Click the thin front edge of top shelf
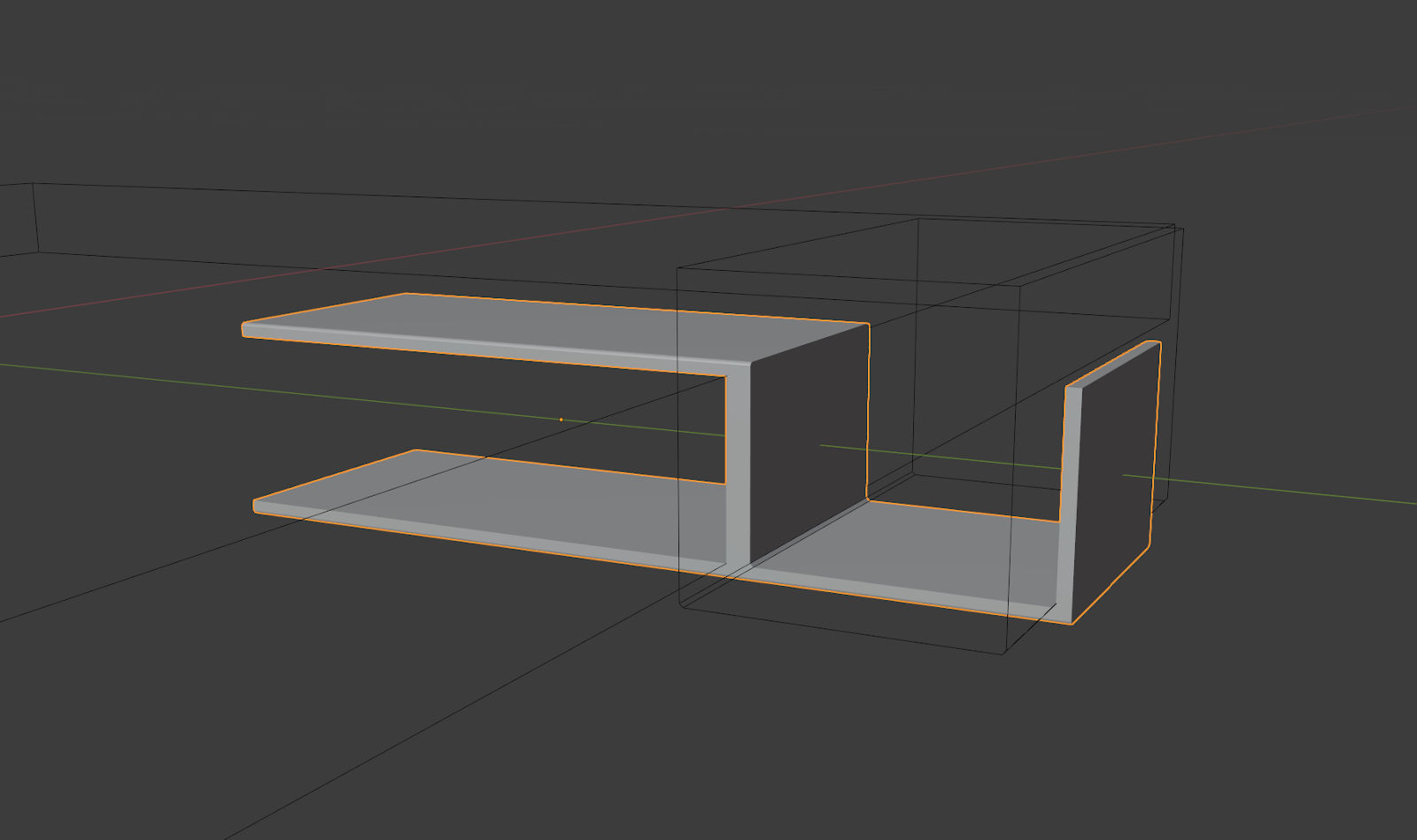This screenshot has height=840, width=1417. (x=487, y=348)
